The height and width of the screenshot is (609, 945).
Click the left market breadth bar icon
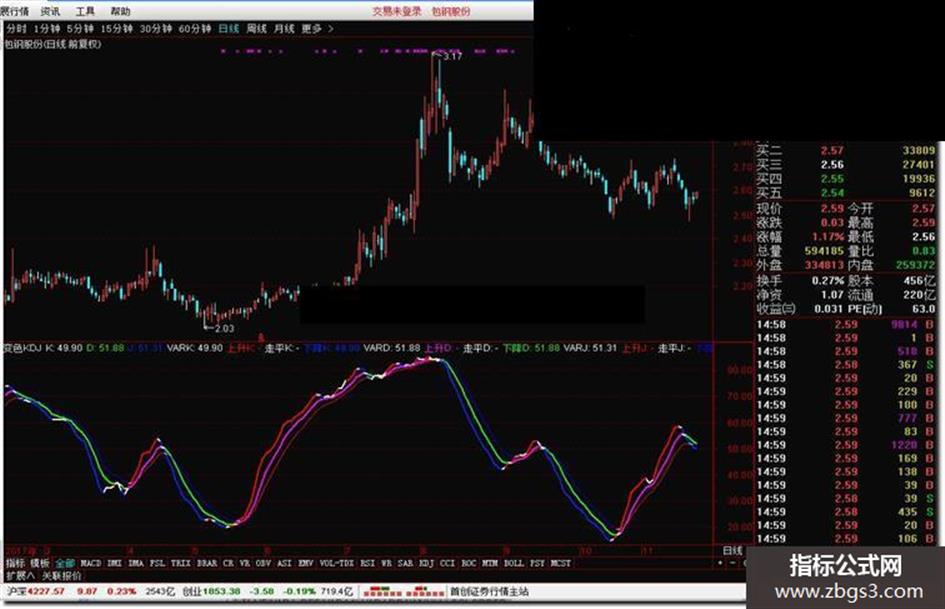point(385,591)
